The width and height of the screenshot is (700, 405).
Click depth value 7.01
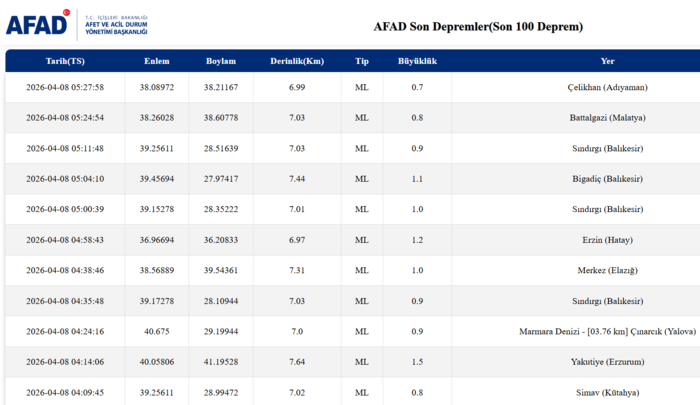[297, 209]
